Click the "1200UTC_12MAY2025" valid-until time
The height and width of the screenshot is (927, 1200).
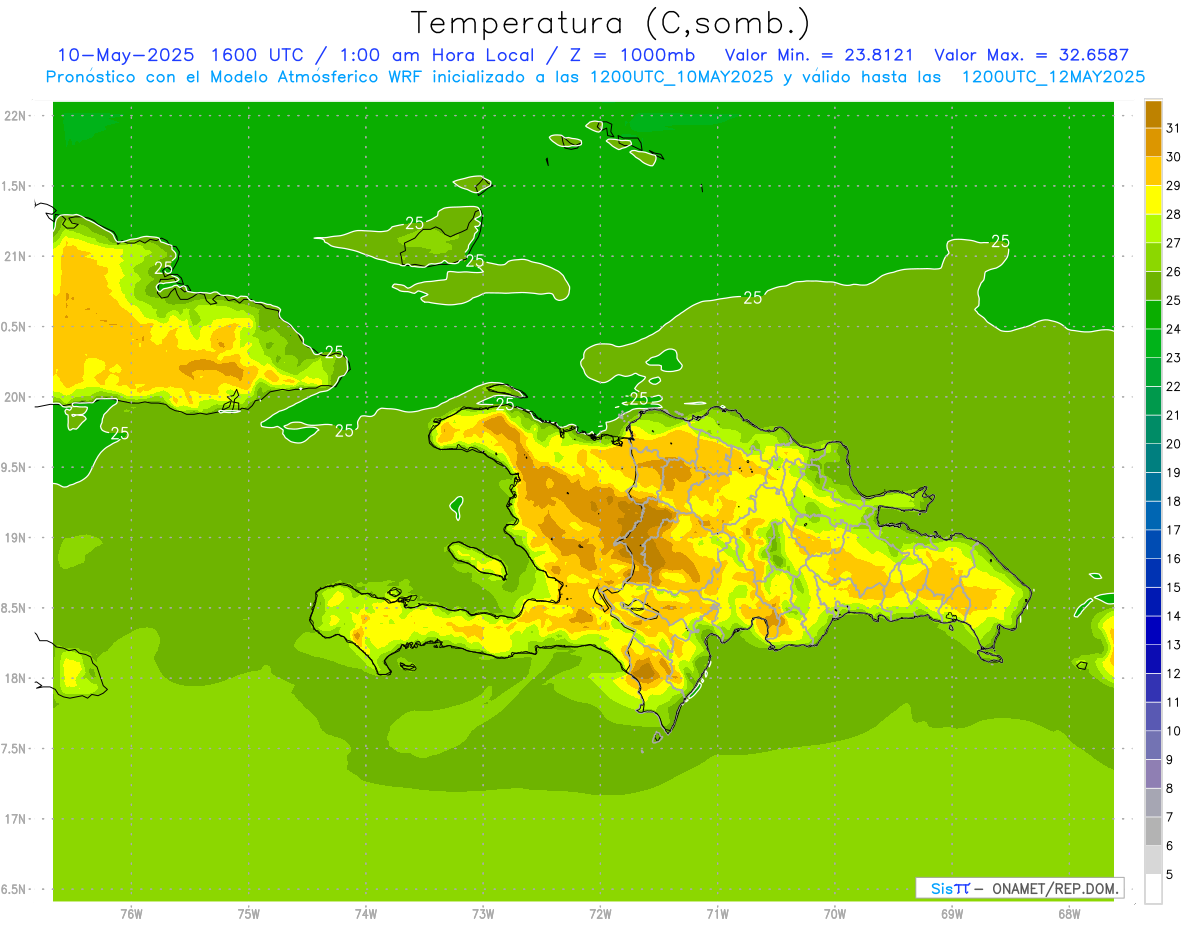(1053, 77)
